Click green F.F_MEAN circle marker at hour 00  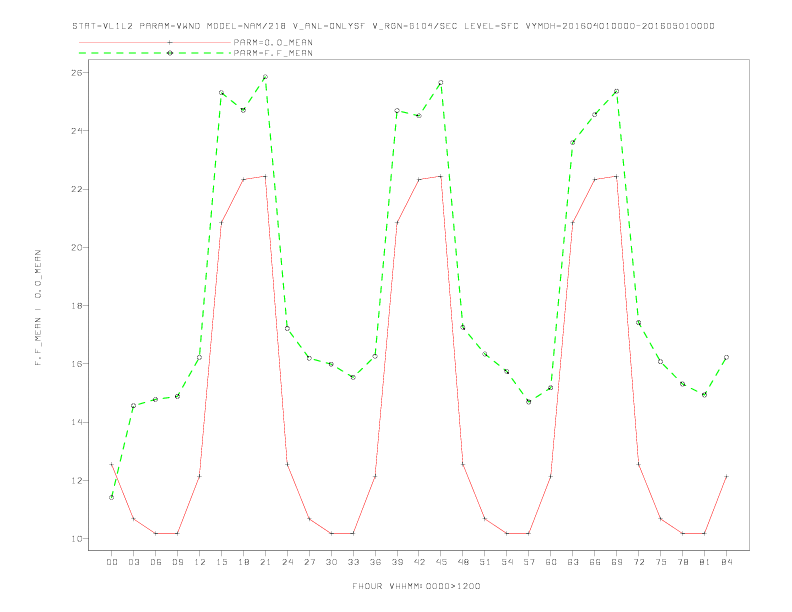112,497
